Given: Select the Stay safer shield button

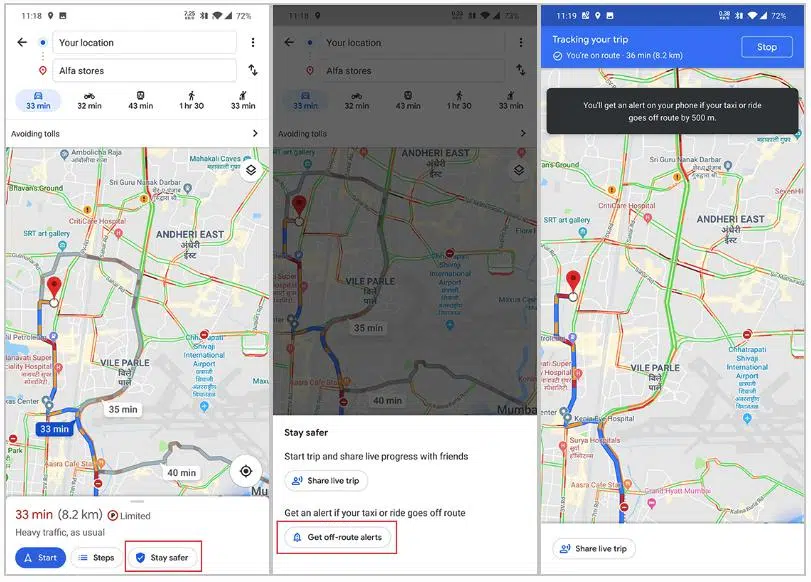Looking at the screenshot, I should [x=163, y=557].
